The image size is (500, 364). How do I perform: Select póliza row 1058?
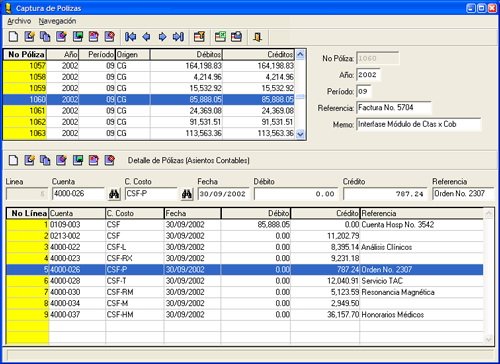click(149, 77)
